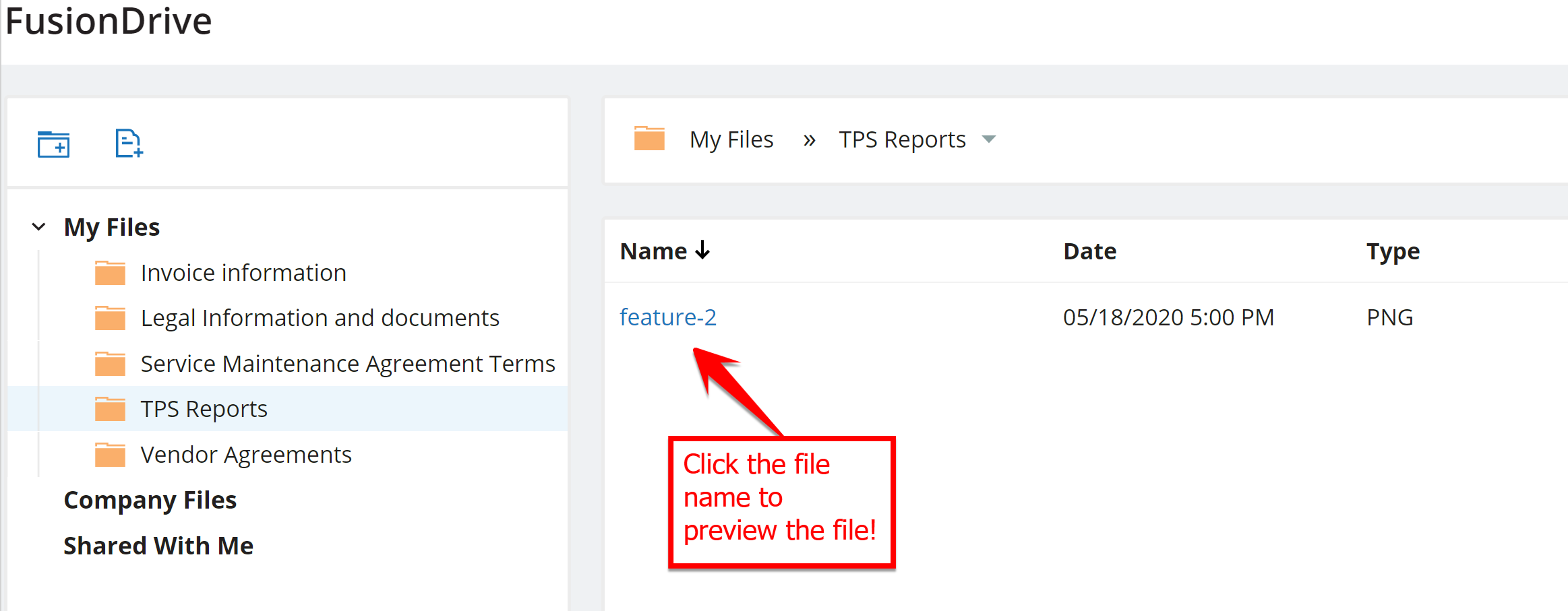Select Company Files in sidebar
This screenshot has height=611, width=1568.
[150, 501]
